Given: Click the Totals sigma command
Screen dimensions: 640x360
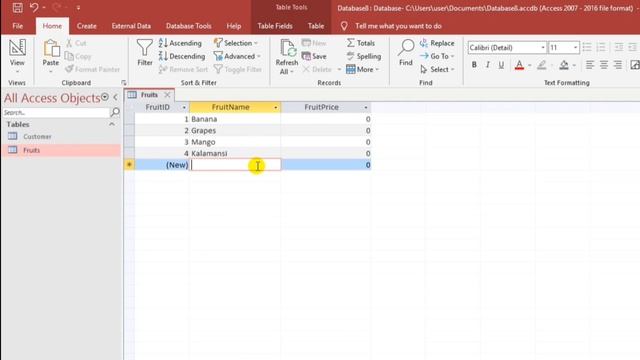Looking at the screenshot, I should (x=361, y=43).
